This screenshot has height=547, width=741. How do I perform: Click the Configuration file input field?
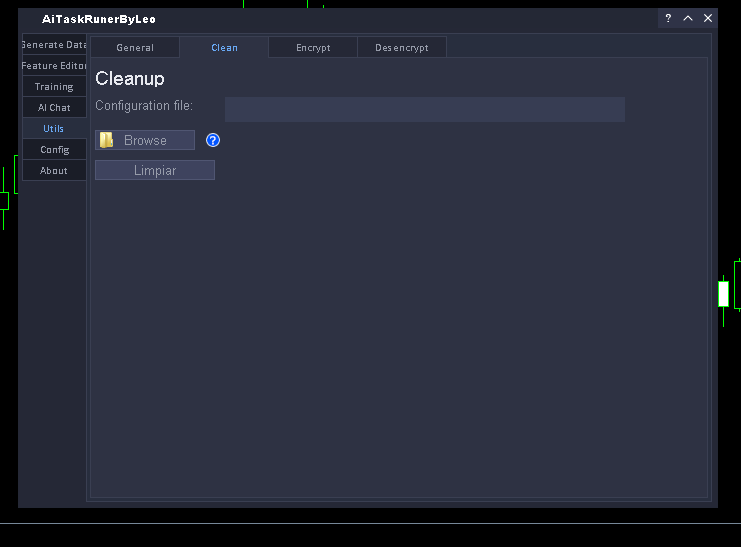pyautogui.click(x=424, y=109)
